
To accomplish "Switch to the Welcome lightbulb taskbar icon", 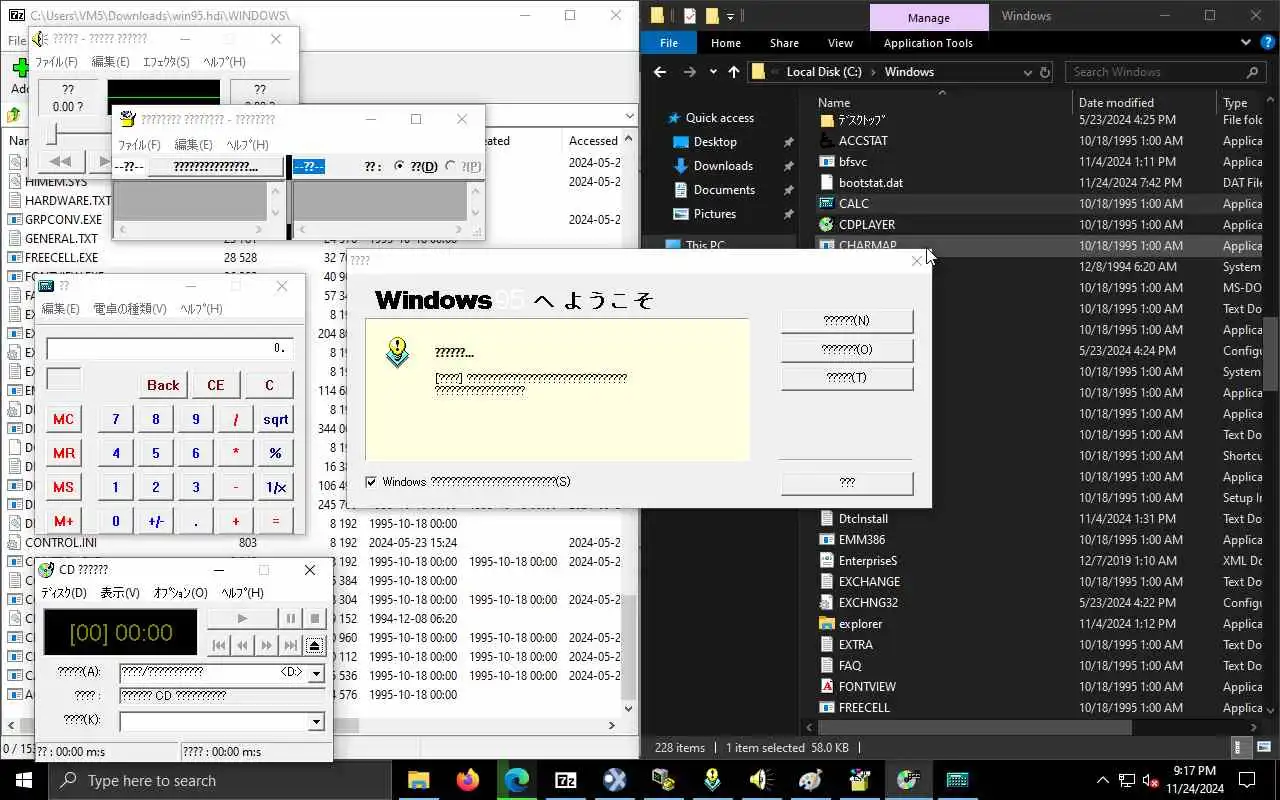I will click(713, 780).
